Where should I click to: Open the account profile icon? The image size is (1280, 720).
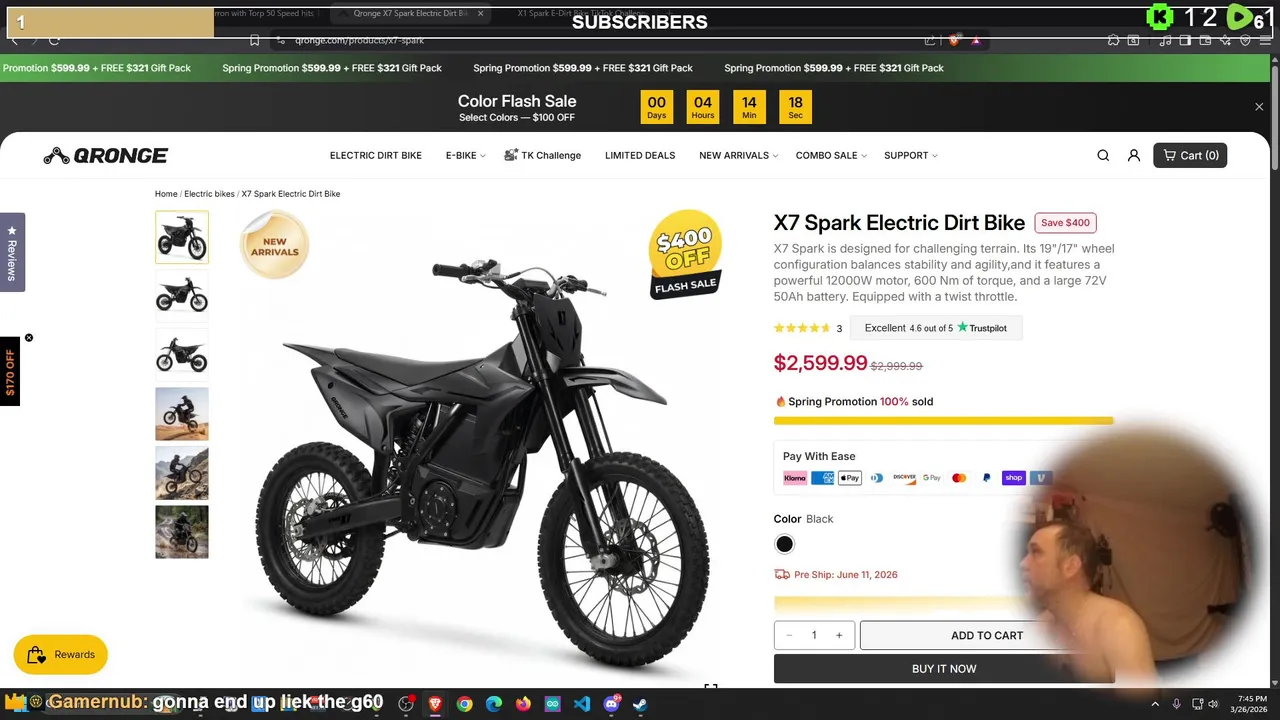pos(1134,155)
